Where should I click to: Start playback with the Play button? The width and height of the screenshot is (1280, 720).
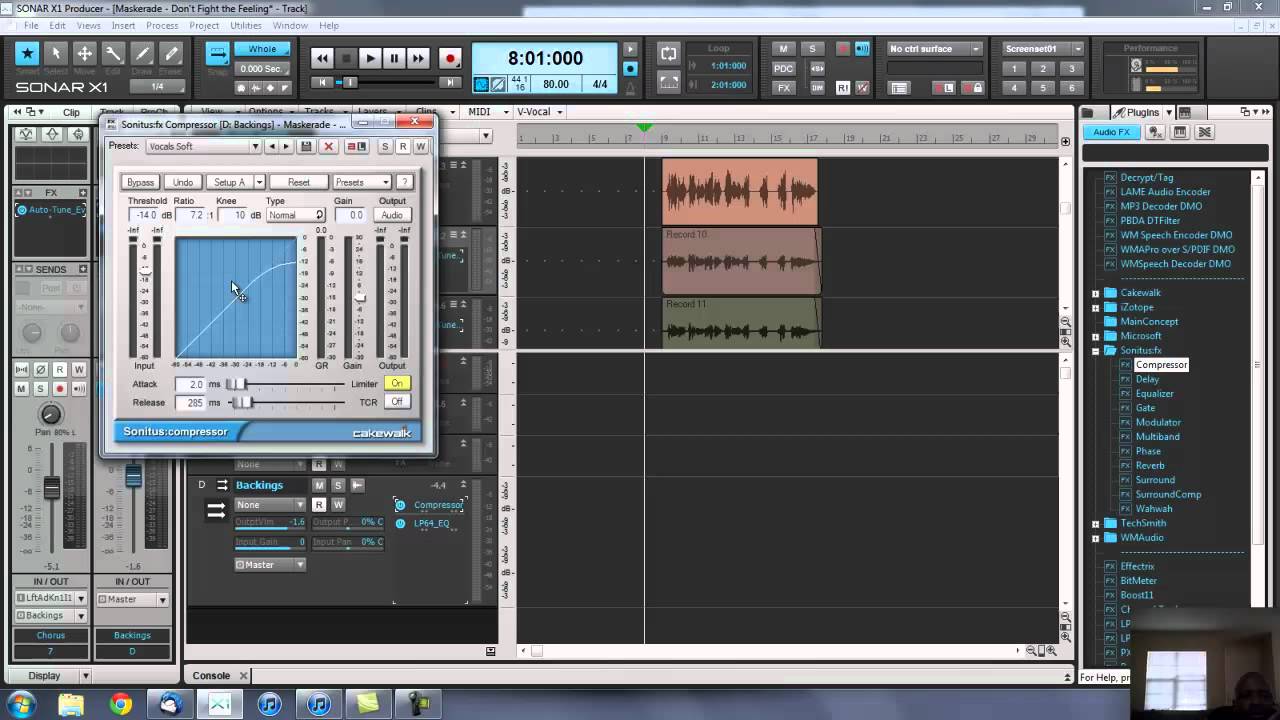click(370, 59)
